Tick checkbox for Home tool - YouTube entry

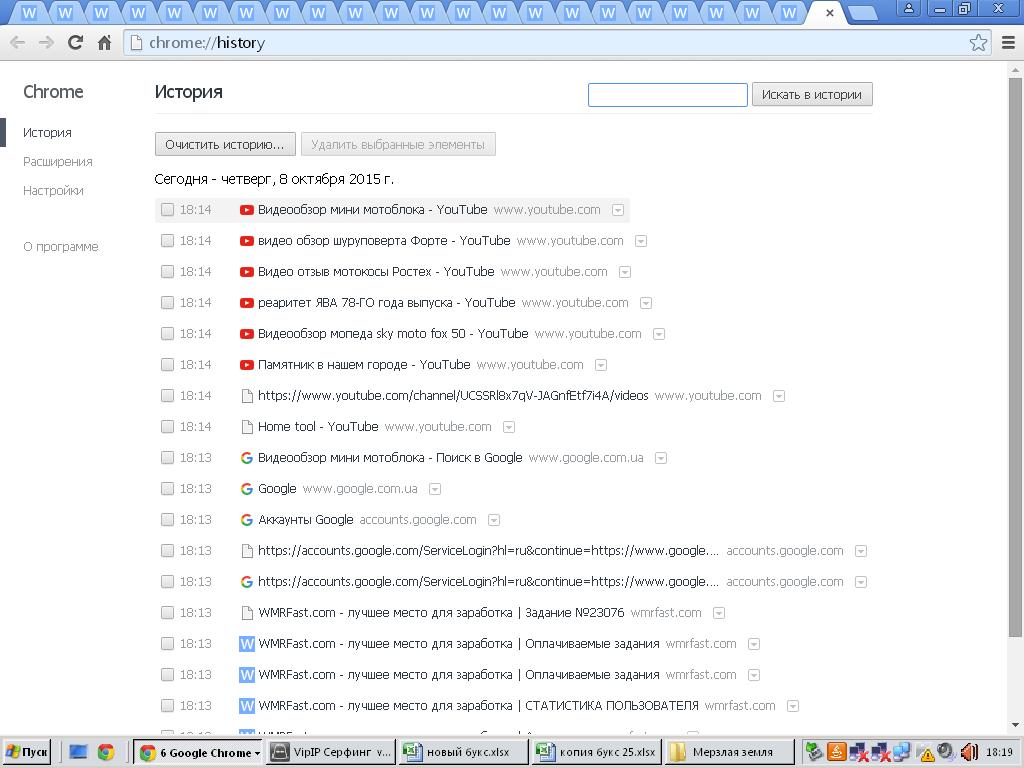[167, 427]
